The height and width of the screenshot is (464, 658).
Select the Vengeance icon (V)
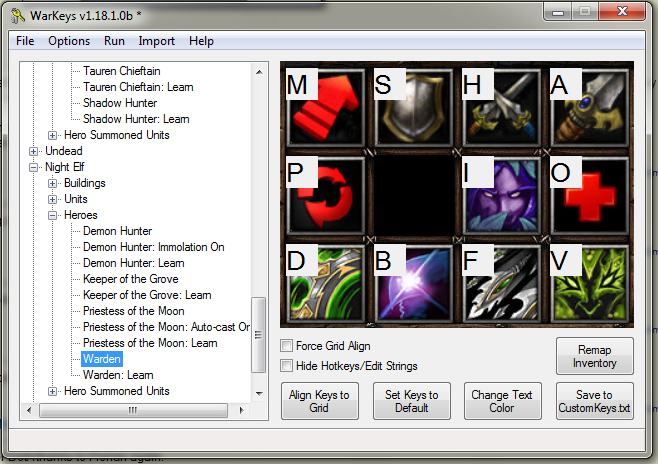tap(590, 284)
